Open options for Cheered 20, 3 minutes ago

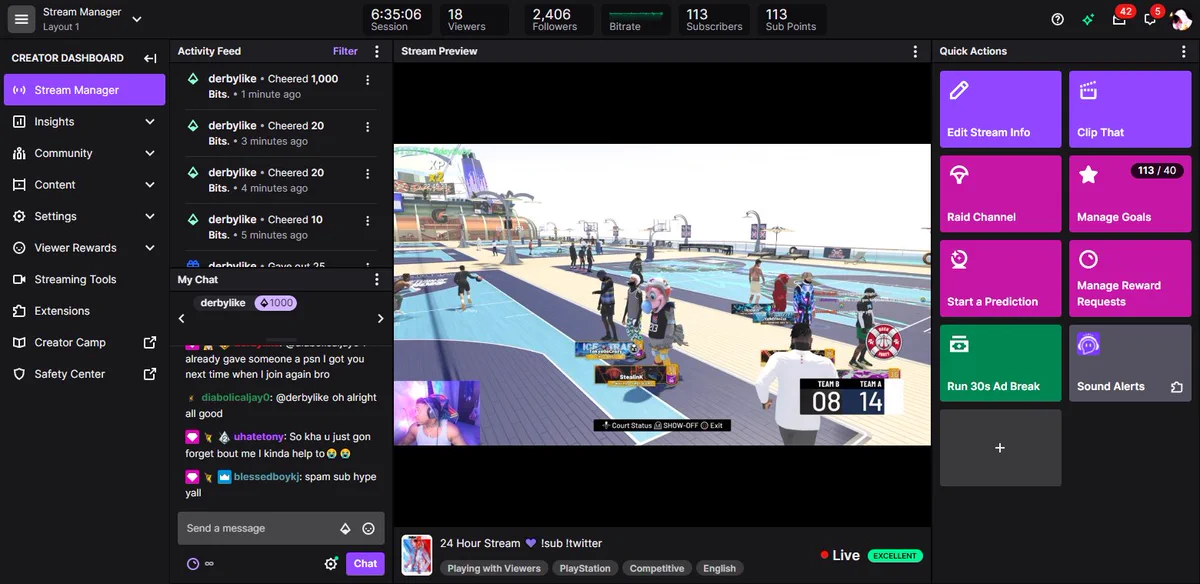click(x=367, y=127)
